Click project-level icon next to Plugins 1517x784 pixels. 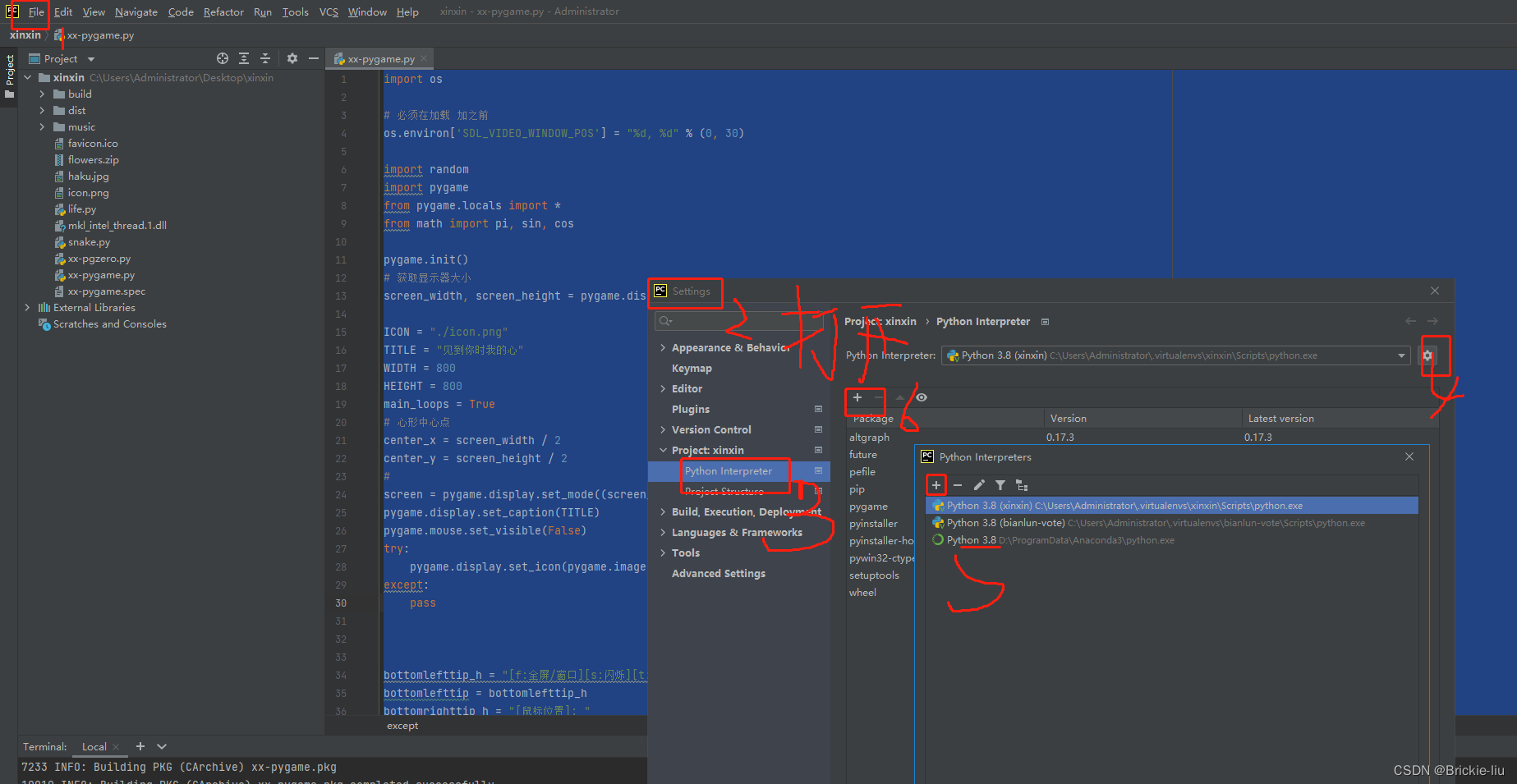click(x=818, y=409)
